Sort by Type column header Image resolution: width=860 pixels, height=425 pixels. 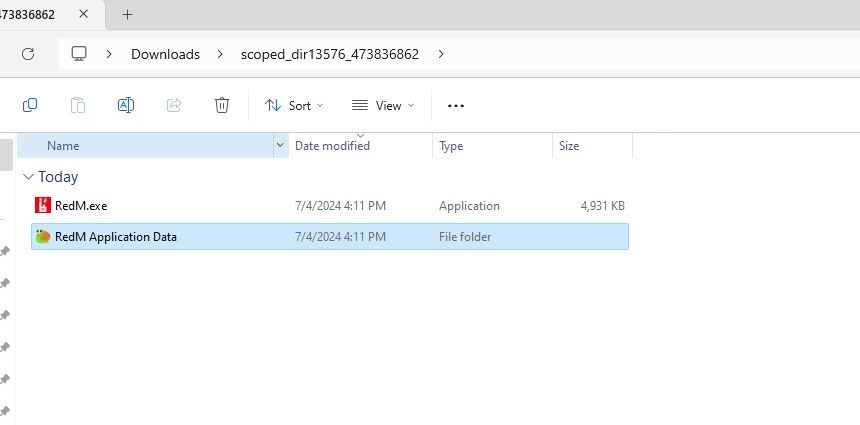click(x=493, y=145)
